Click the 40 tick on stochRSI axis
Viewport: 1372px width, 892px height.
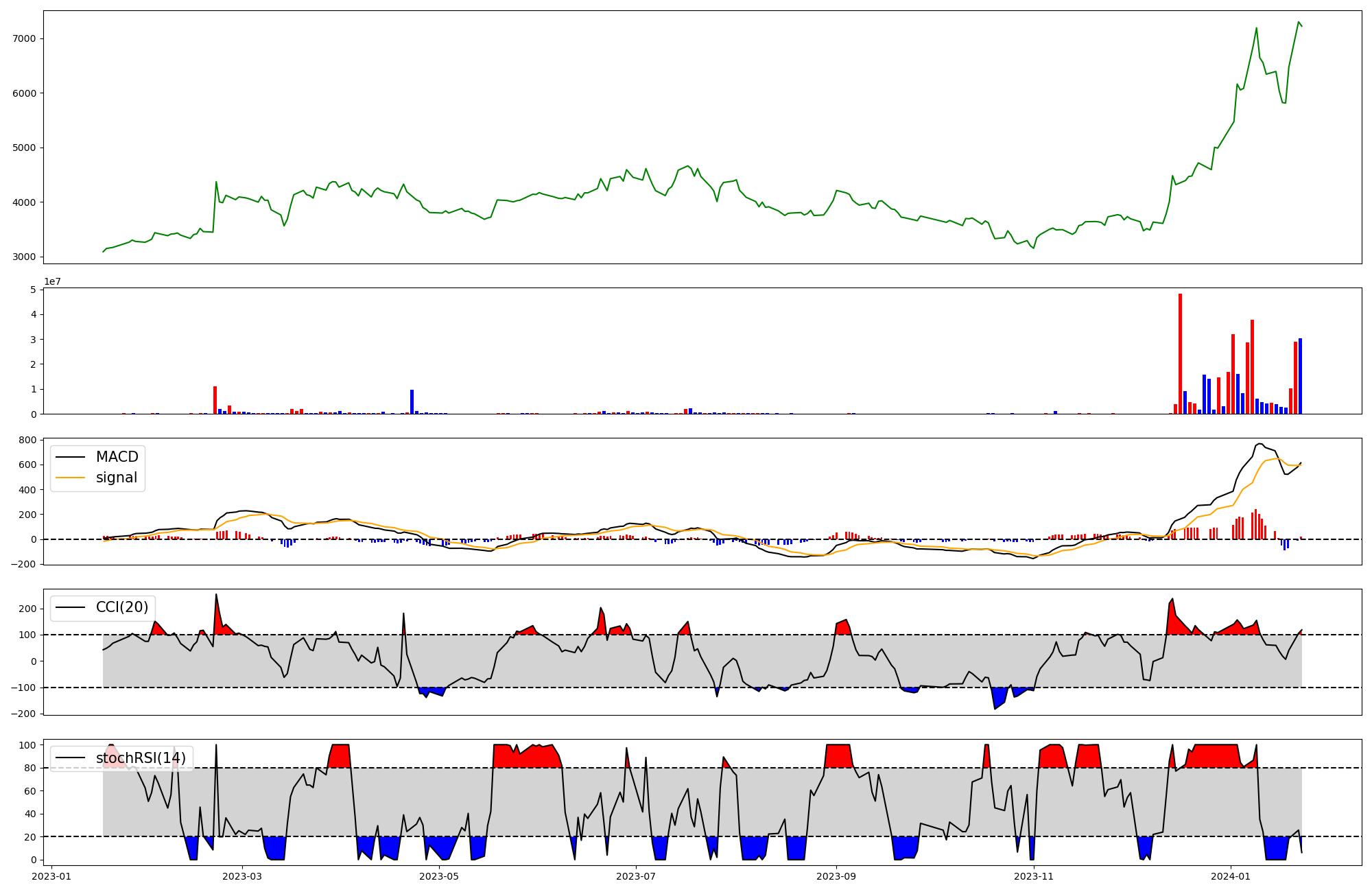[30, 814]
